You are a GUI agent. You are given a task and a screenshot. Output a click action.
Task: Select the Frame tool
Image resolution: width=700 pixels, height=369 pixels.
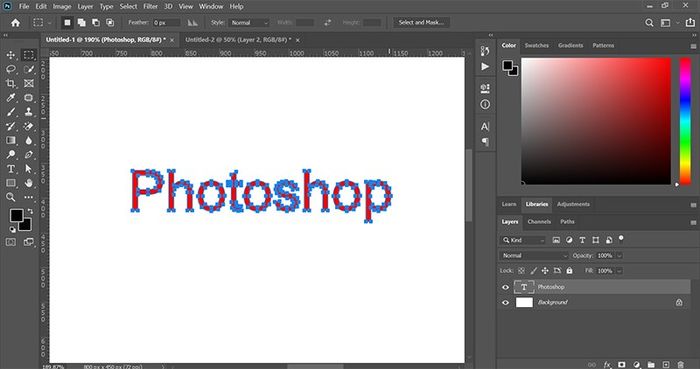(29, 83)
